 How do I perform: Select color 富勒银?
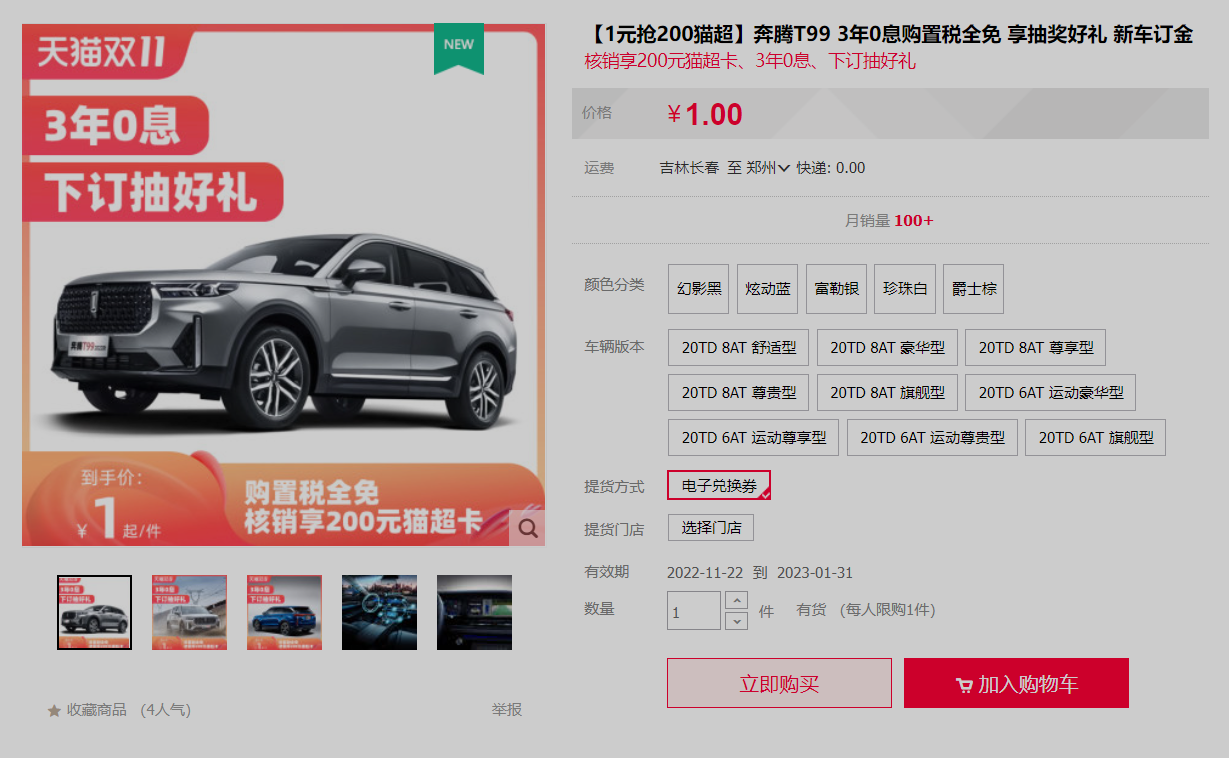(836, 289)
